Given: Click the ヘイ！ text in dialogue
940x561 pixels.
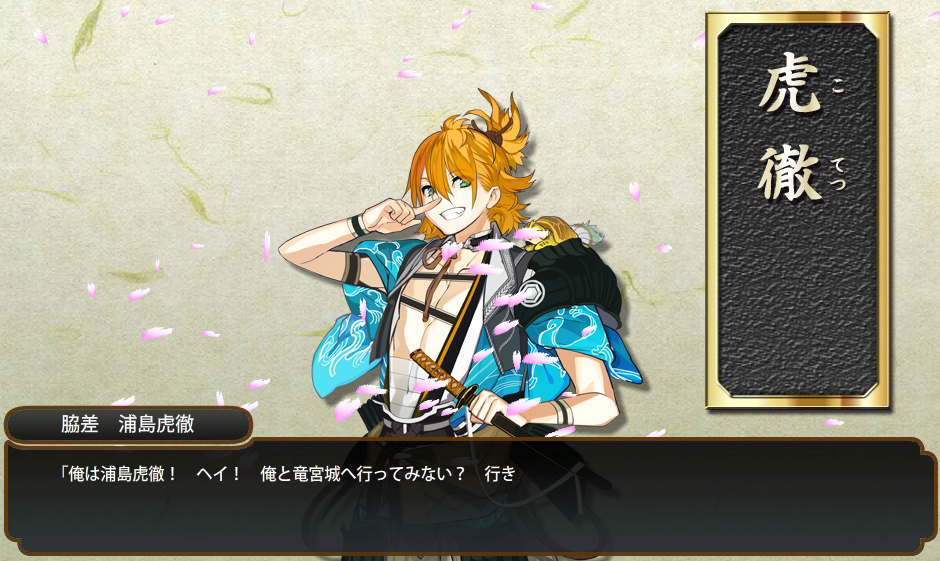Looking at the screenshot, I should (219, 474).
